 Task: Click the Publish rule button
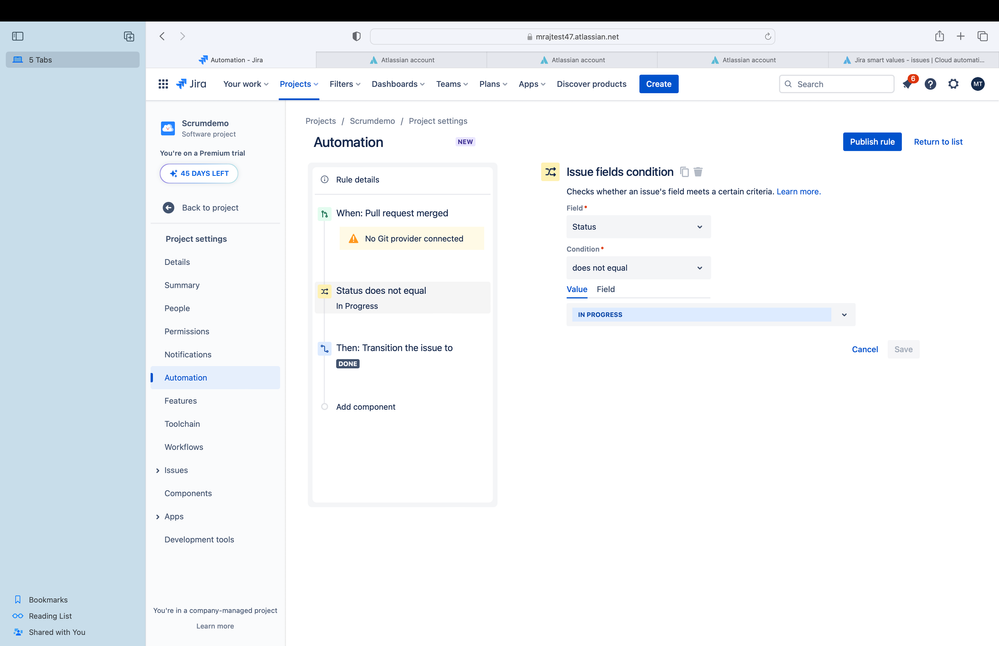point(872,141)
